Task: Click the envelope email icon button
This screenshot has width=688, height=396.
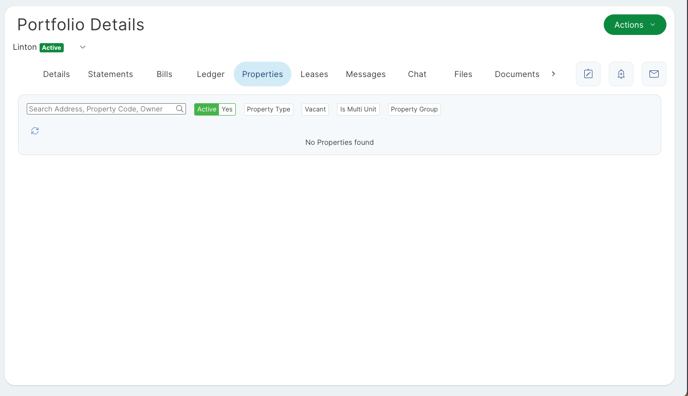Action: click(654, 74)
